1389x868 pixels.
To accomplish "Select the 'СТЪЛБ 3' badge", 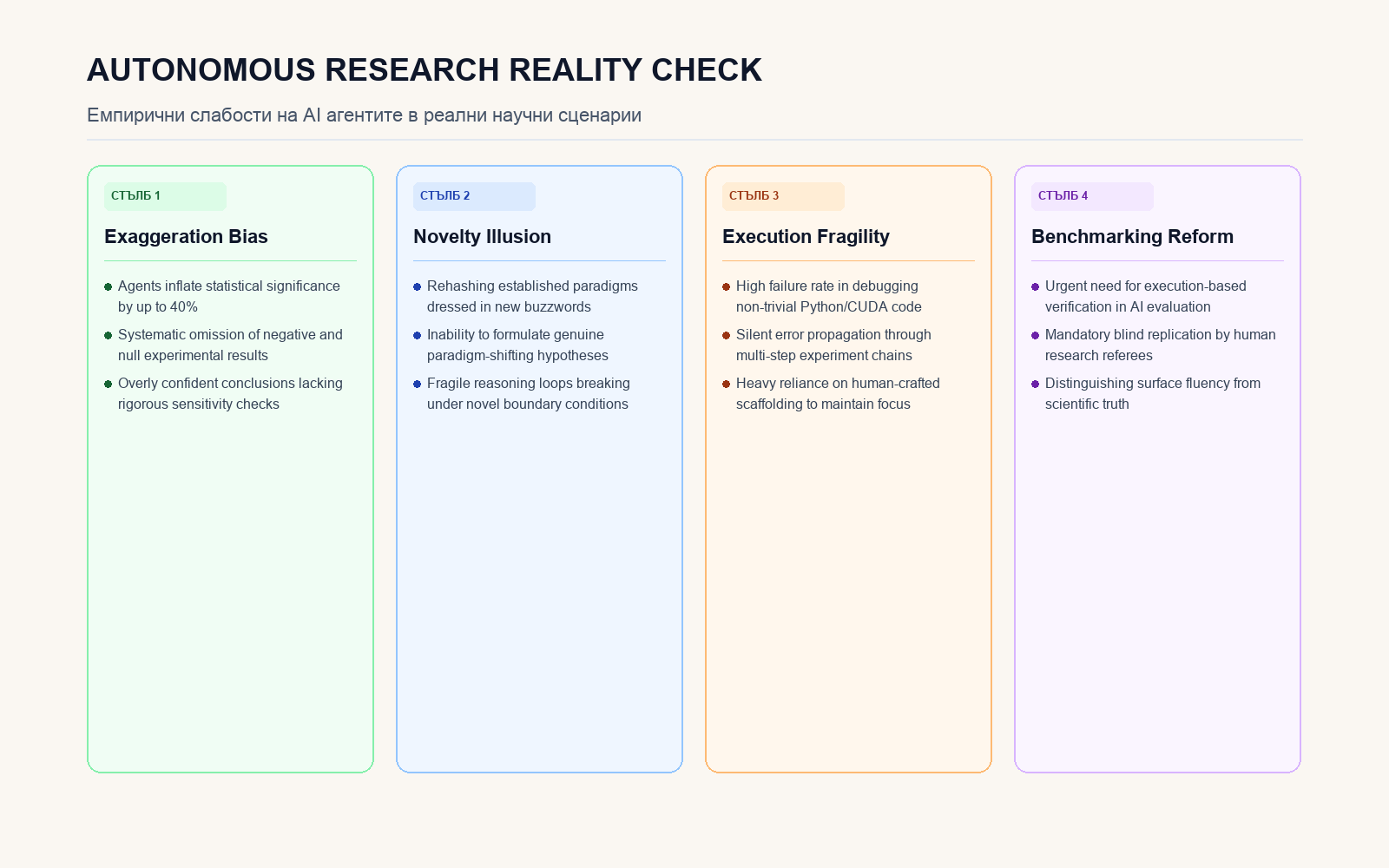I will (x=783, y=196).
